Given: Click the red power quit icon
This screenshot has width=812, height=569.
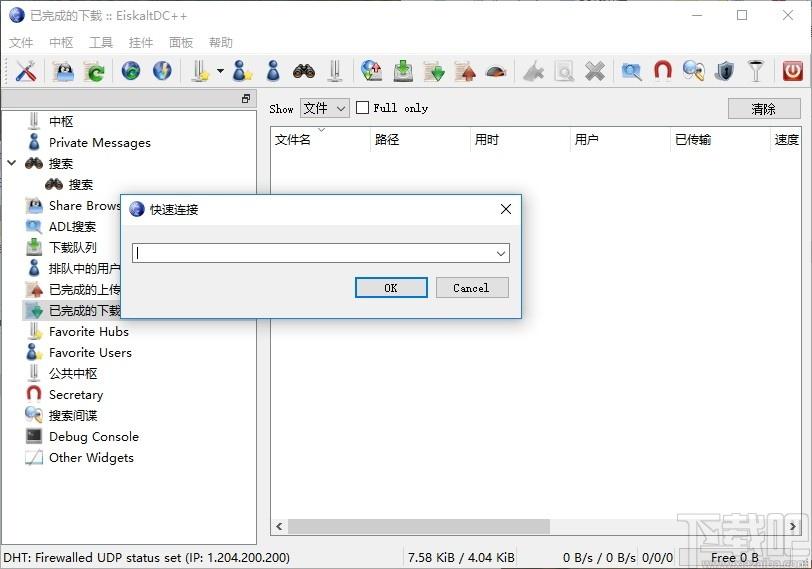Looking at the screenshot, I should click(792, 71).
